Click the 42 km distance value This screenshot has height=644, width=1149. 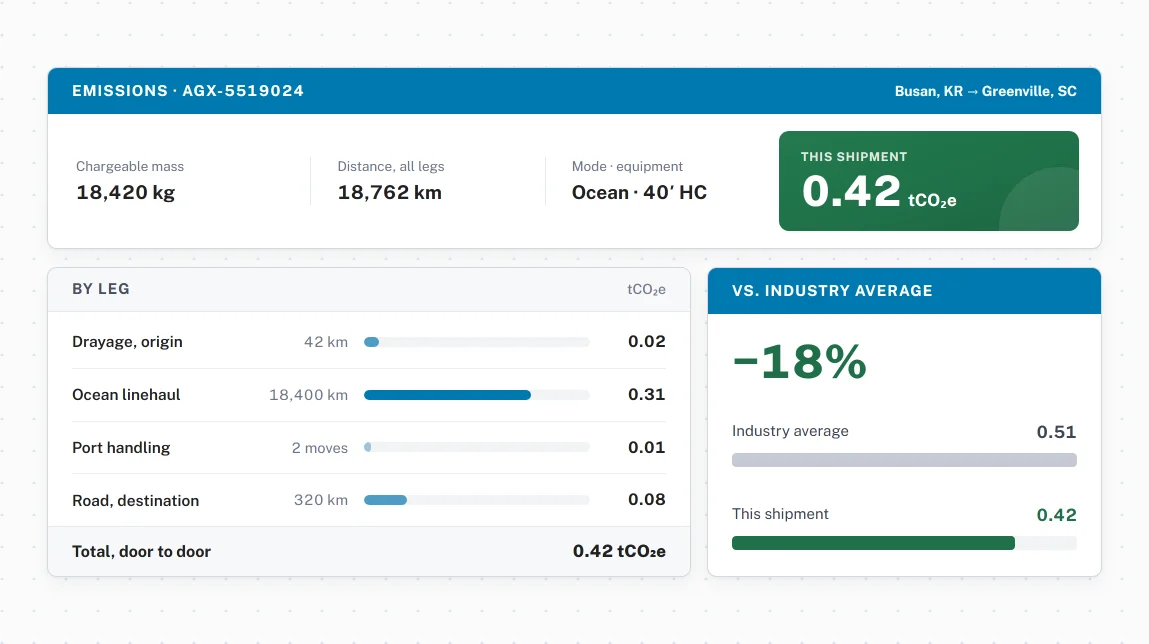[325, 342]
